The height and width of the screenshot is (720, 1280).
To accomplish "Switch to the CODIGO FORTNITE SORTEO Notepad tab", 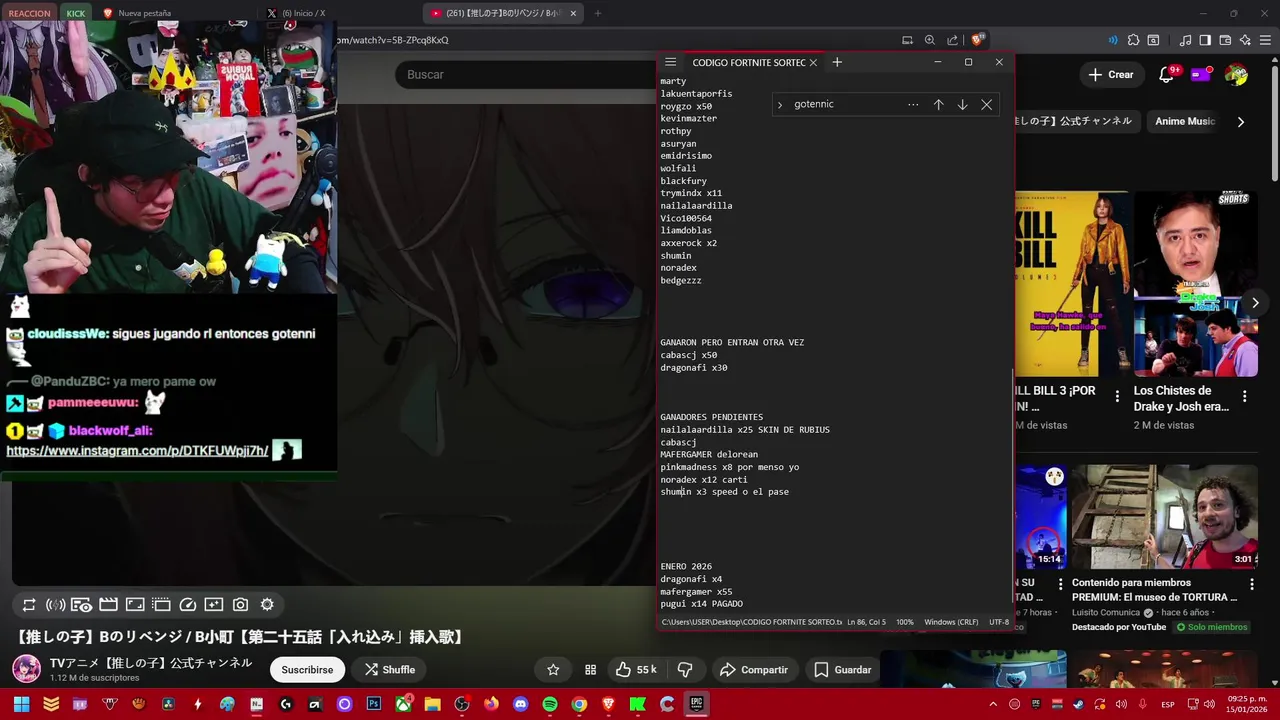I will (x=748, y=62).
